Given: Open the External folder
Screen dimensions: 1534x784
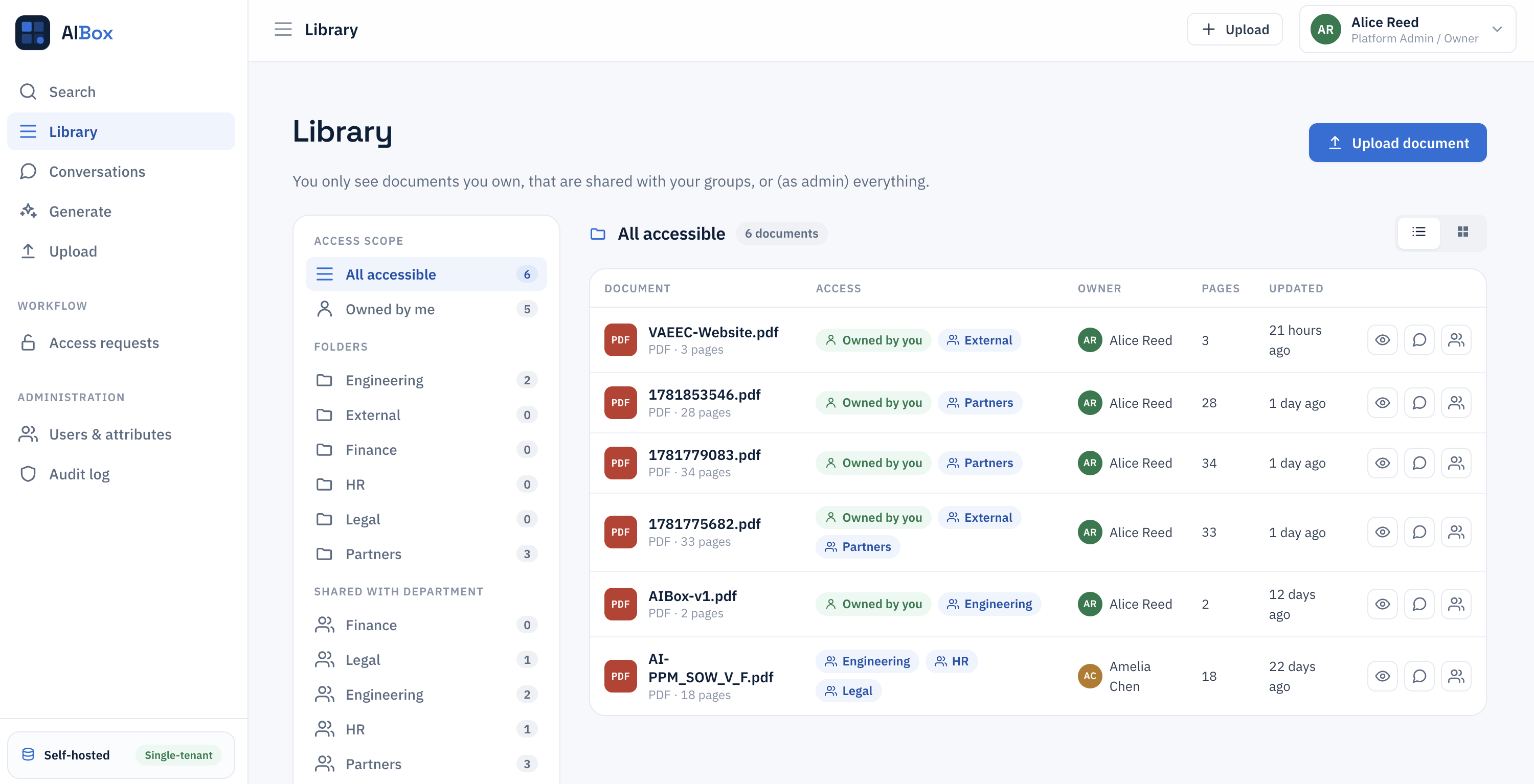Looking at the screenshot, I should coord(426,415).
